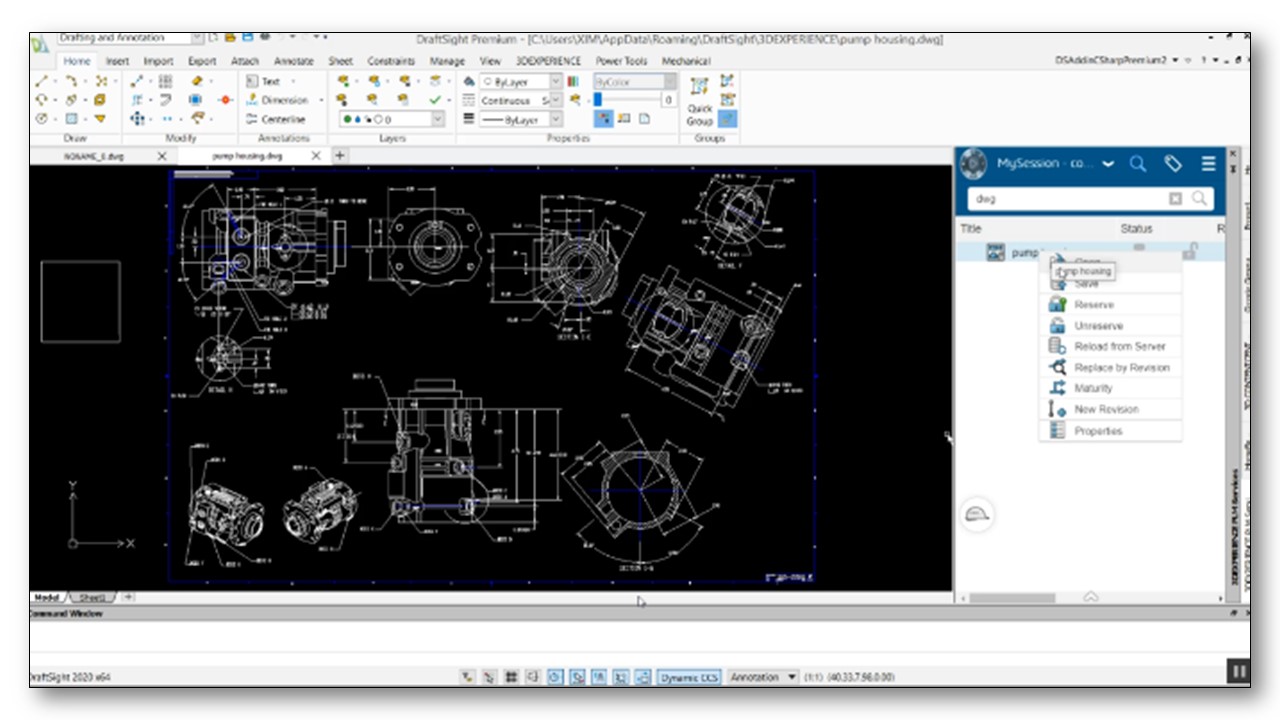Expand the Dimension tool dropdown arrow
This screenshot has height=720, width=1280.
point(320,100)
